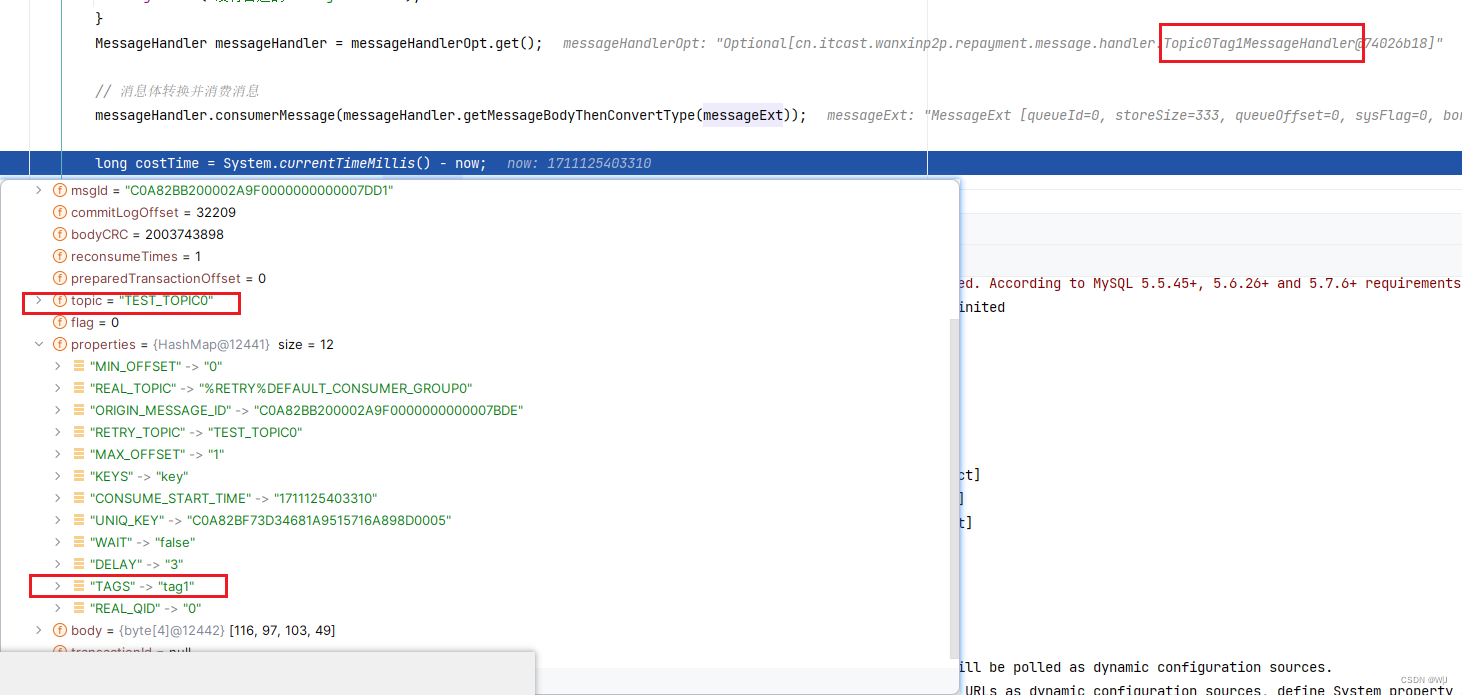Image resolution: width=1462 pixels, height=695 pixels.
Task: Expand the REAL_QID map entry
Action: point(58,608)
